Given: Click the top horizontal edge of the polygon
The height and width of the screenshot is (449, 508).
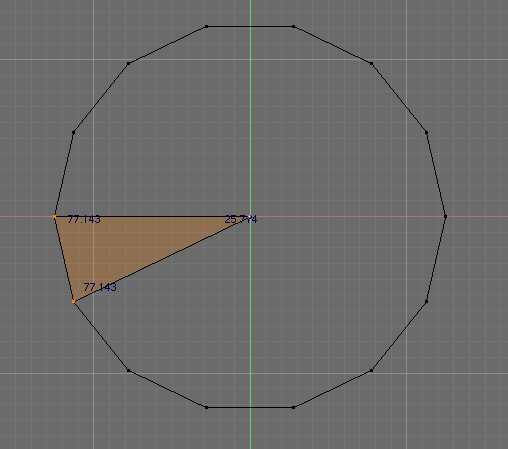Looking at the screenshot, I should click(250, 26).
